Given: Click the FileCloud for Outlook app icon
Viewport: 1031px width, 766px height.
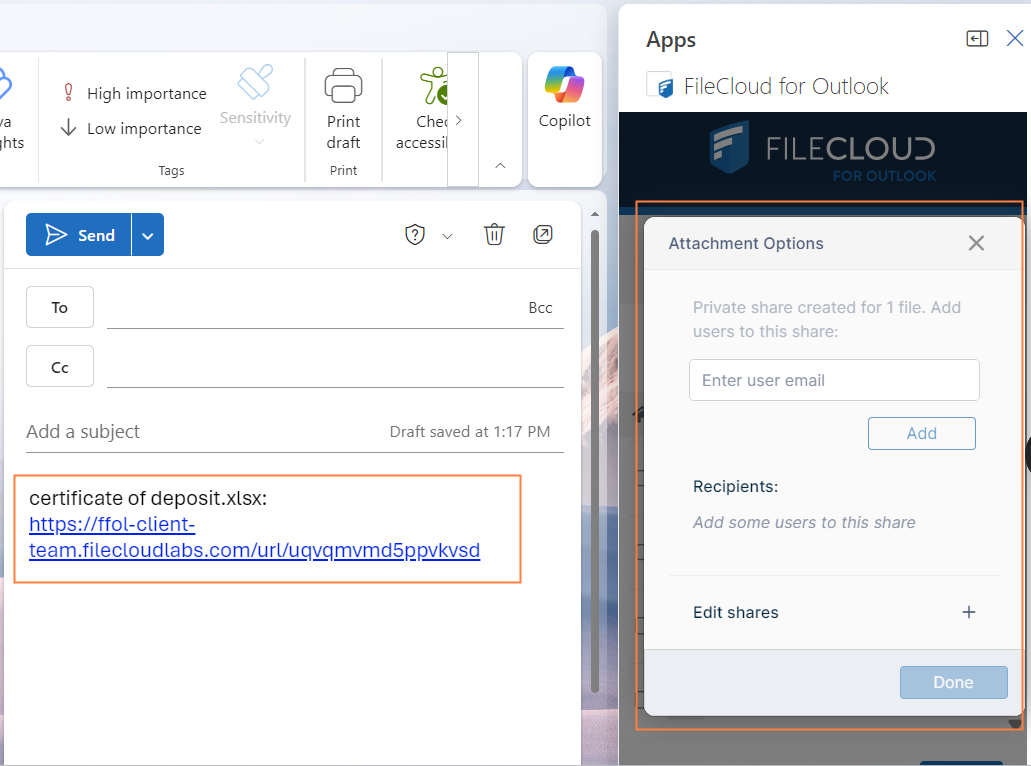Looking at the screenshot, I should [659, 85].
